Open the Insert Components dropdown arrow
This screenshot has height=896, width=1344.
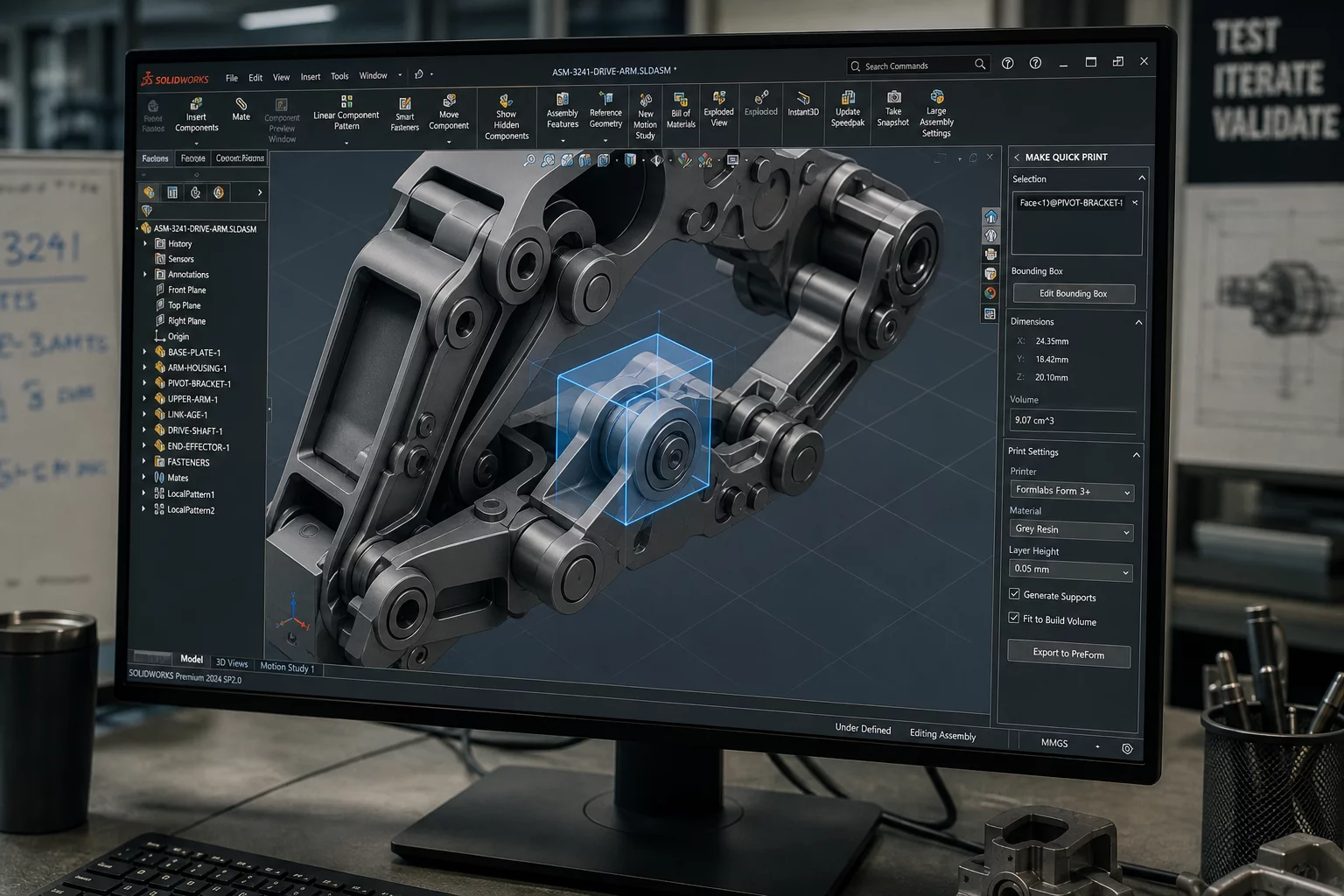[196, 143]
